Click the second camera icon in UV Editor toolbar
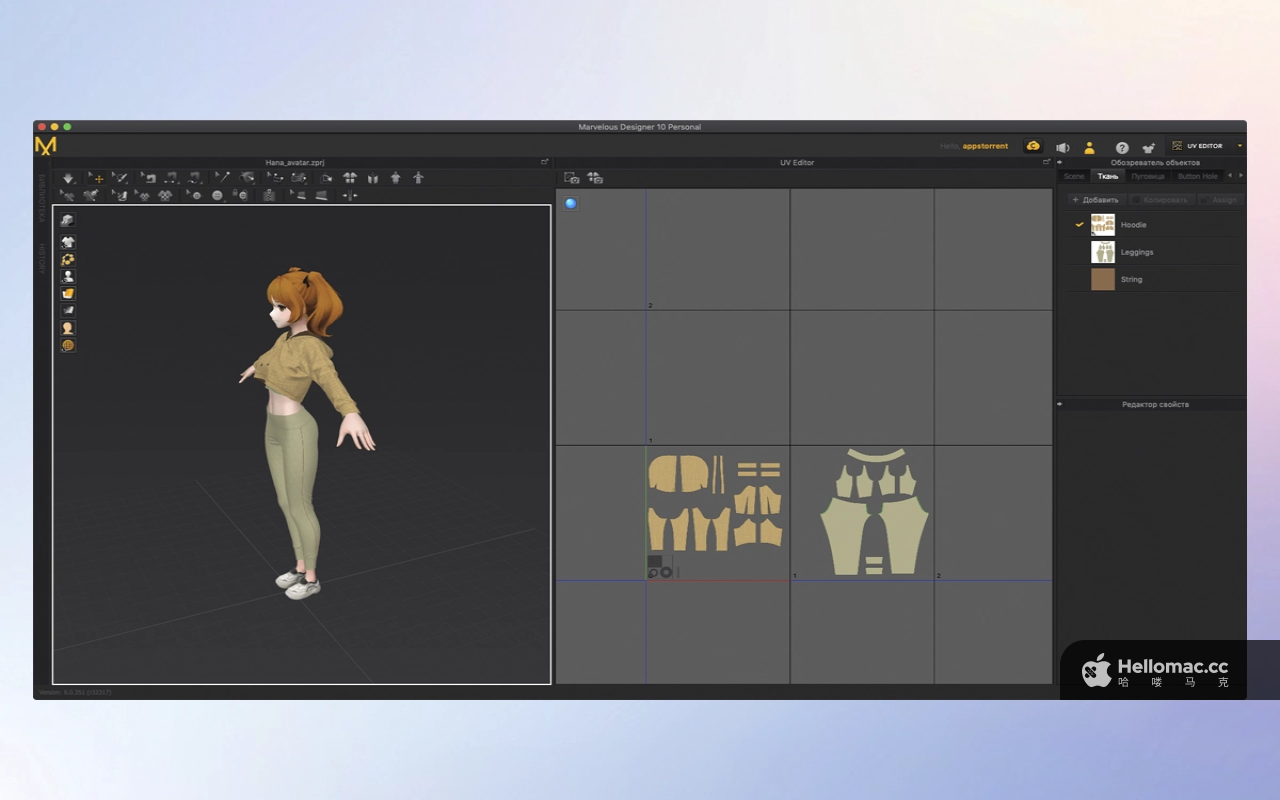Image resolution: width=1280 pixels, height=800 pixels. pyautogui.click(x=595, y=178)
